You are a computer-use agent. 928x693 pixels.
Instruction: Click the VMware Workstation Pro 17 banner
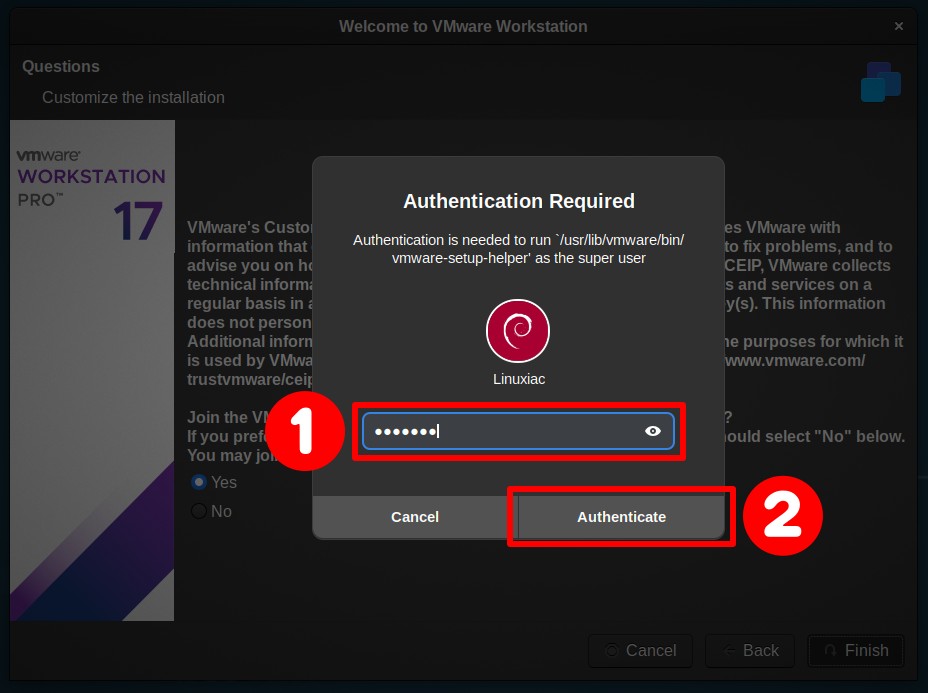point(92,370)
